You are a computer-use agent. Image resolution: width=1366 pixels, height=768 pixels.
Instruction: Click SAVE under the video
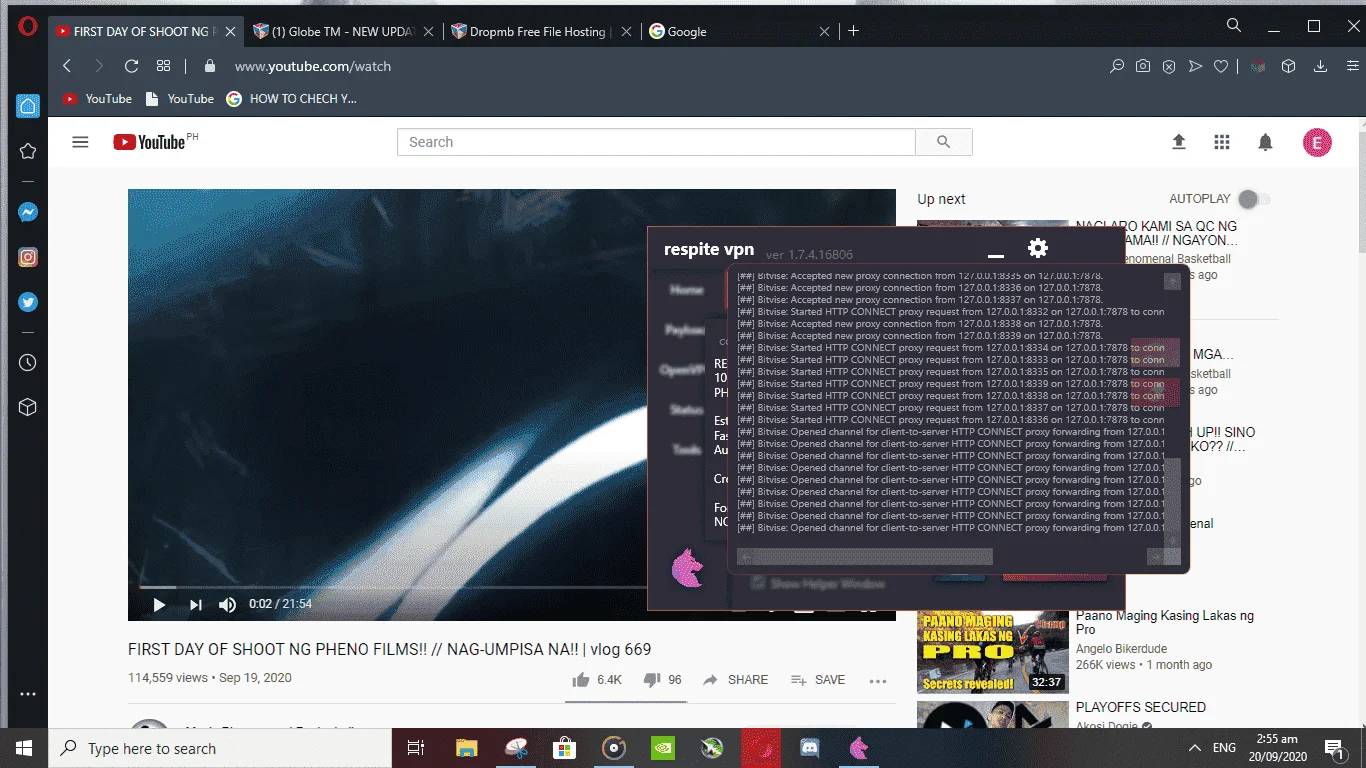point(818,680)
